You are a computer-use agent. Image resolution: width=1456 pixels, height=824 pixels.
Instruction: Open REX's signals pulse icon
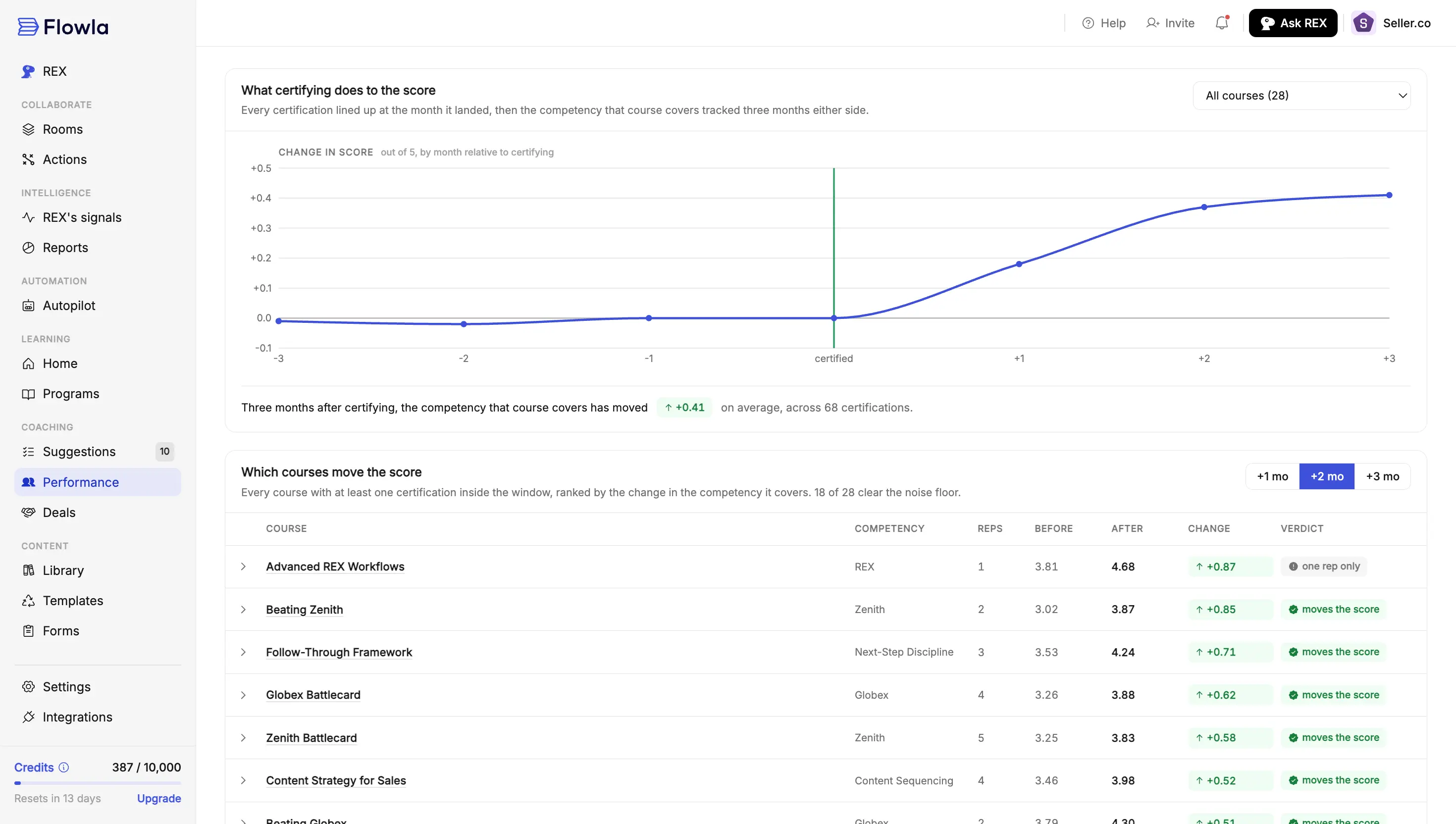pyautogui.click(x=28, y=217)
